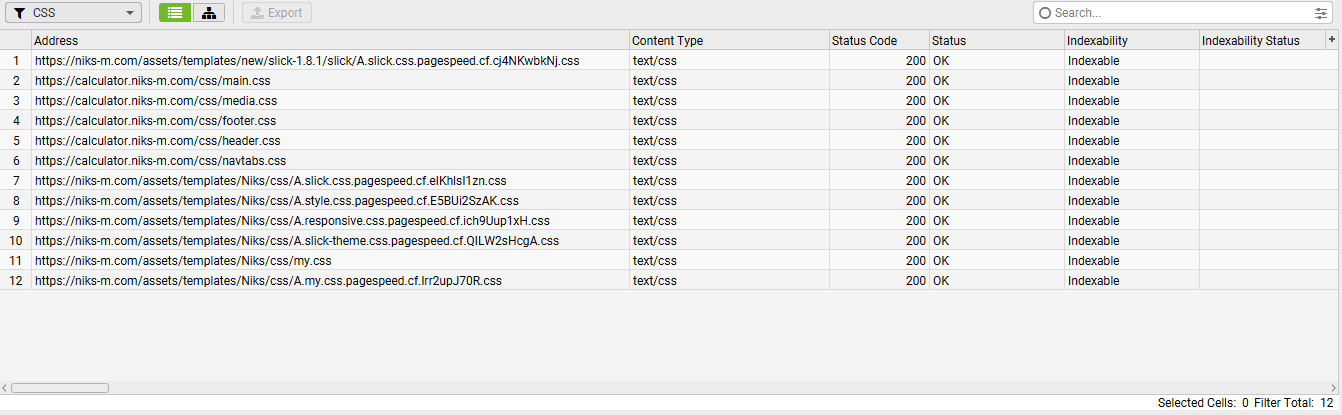
Task: Sort by Content Type column header
Action: tap(729, 41)
